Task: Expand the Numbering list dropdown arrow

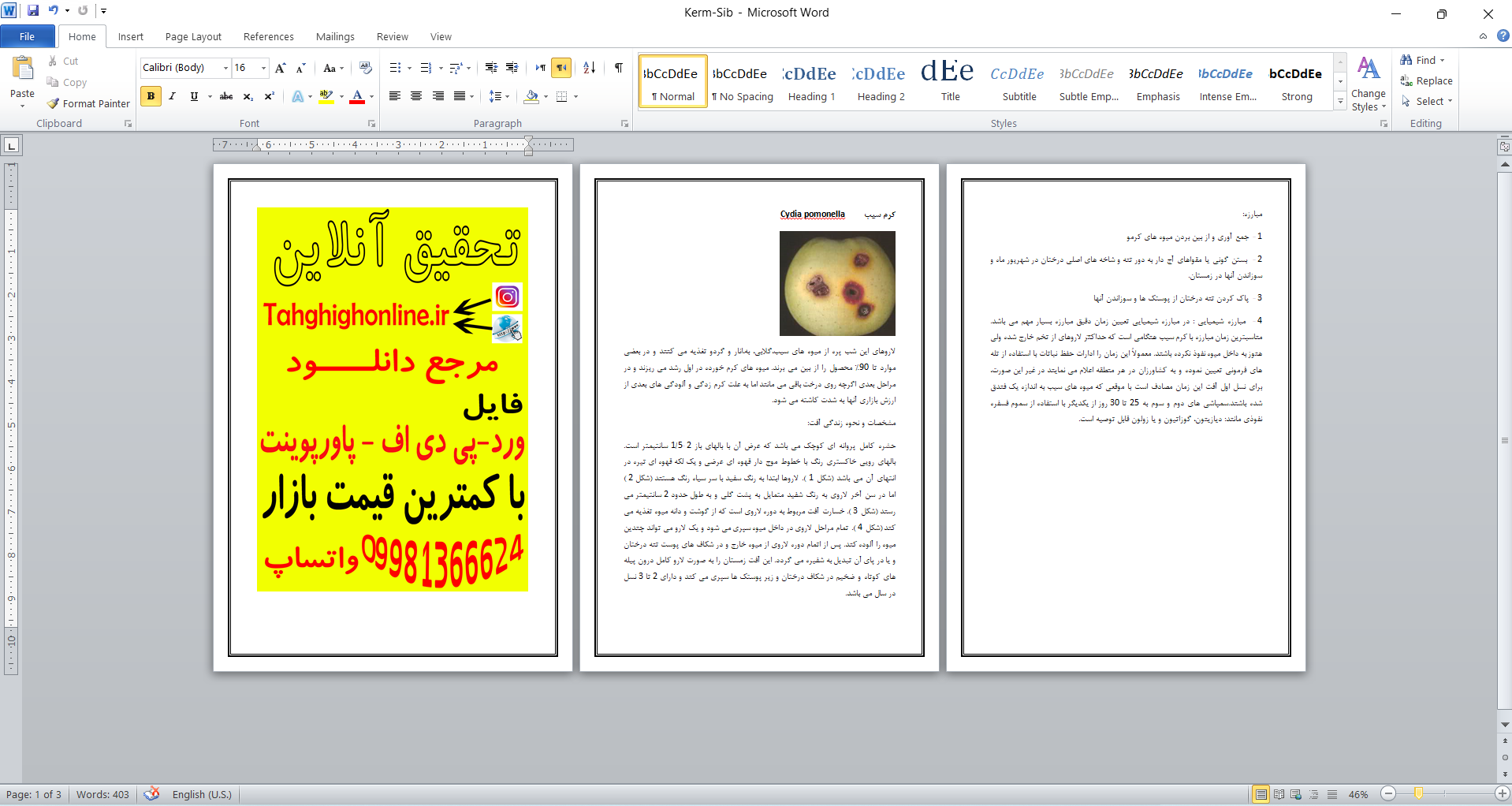Action: click(x=440, y=69)
